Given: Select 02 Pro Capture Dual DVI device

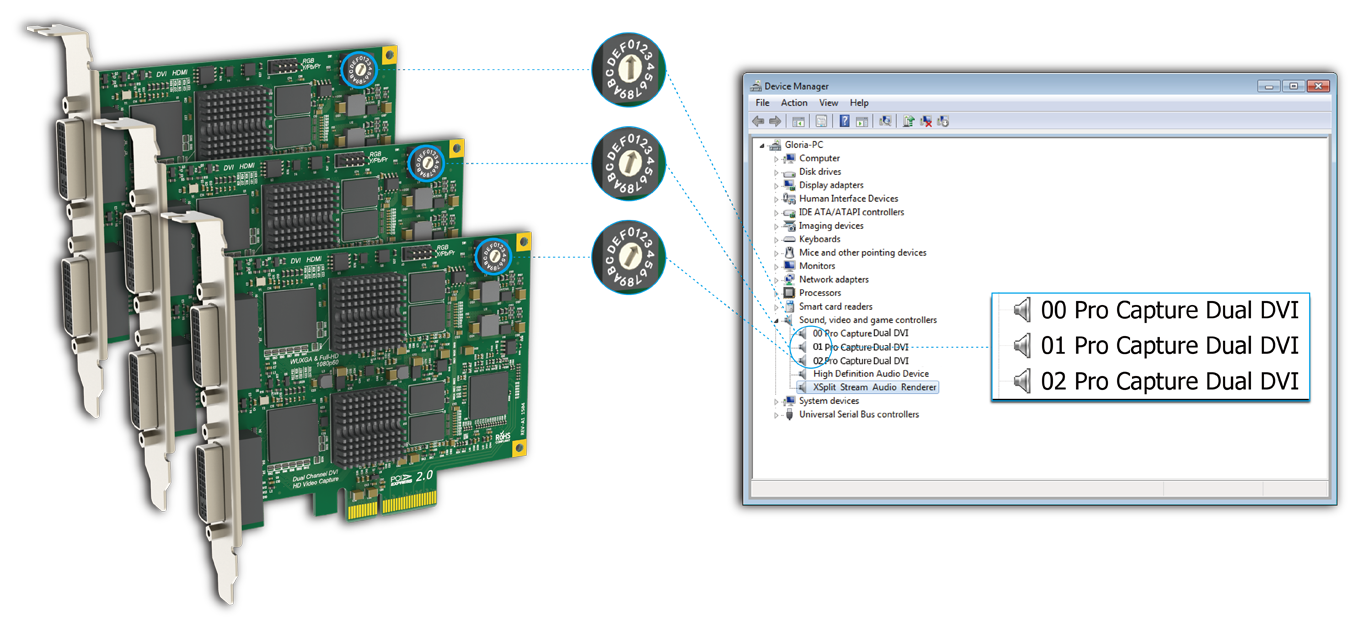Looking at the screenshot, I should click(x=861, y=360).
